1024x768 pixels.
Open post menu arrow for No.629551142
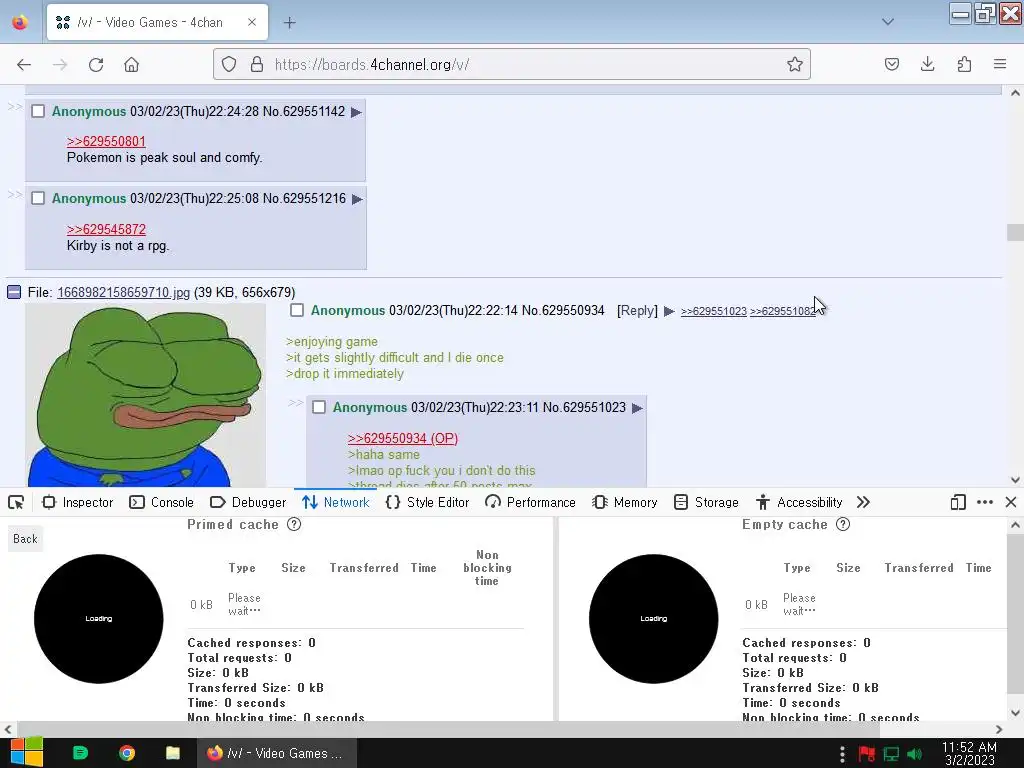click(356, 112)
